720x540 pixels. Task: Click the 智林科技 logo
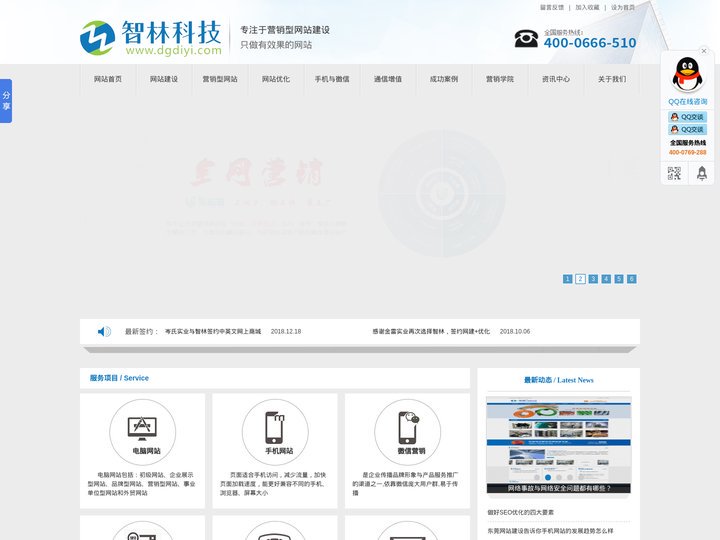[151, 38]
